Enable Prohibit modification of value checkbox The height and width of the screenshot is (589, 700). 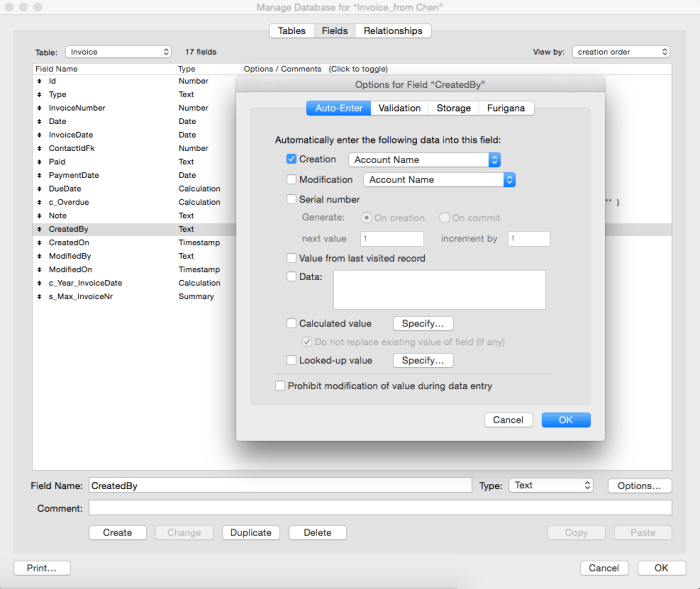click(x=280, y=385)
